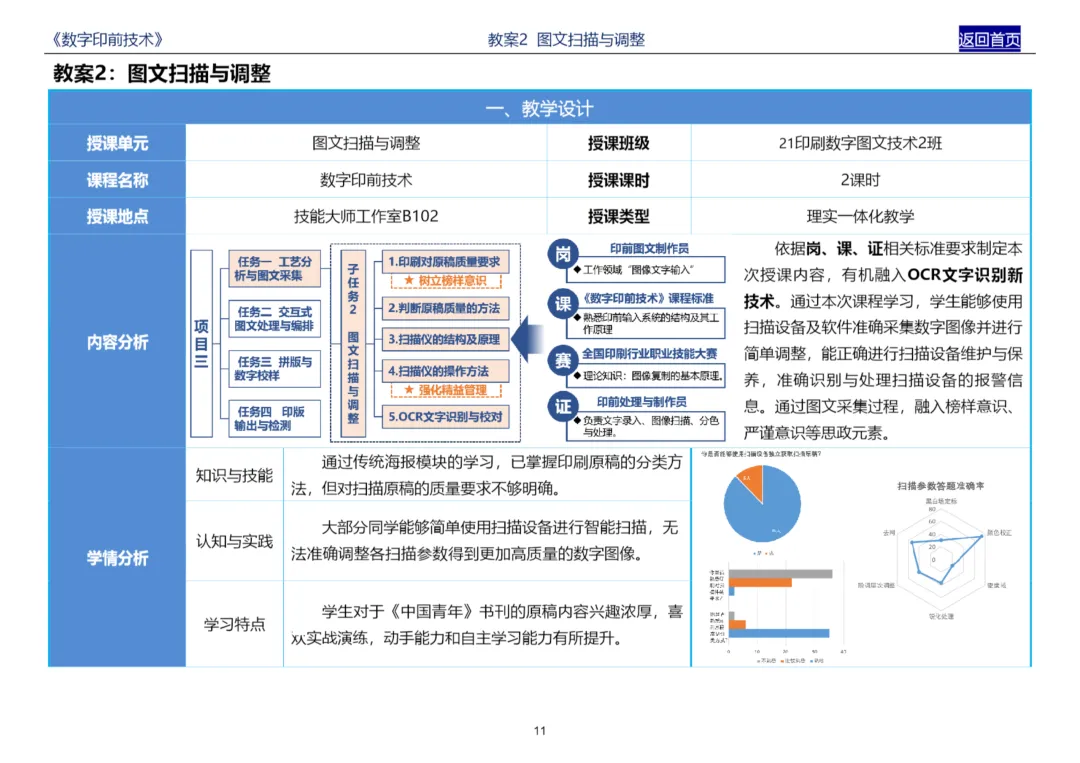
Task: Click the 课程名称 label cell
Action: tap(117, 180)
